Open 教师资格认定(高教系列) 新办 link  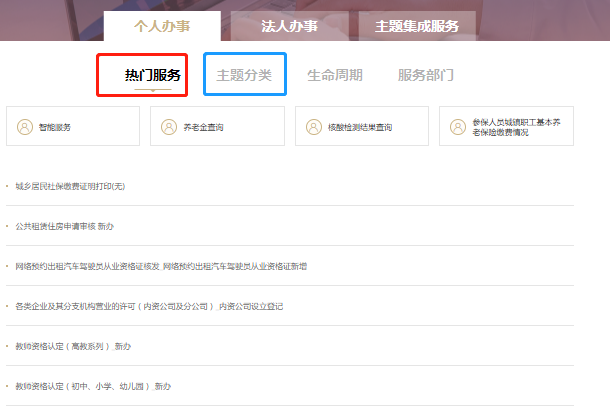click(73, 346)
